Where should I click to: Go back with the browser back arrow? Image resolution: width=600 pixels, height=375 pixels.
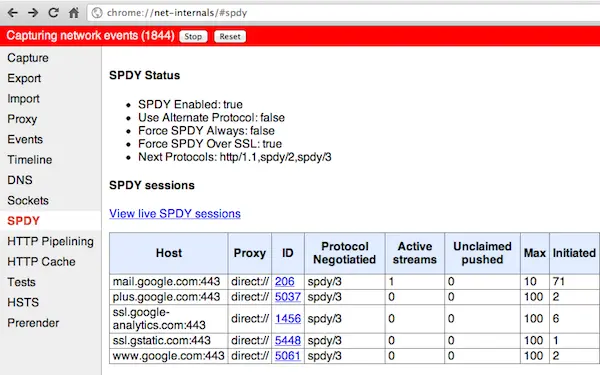(x=13, y=13)
